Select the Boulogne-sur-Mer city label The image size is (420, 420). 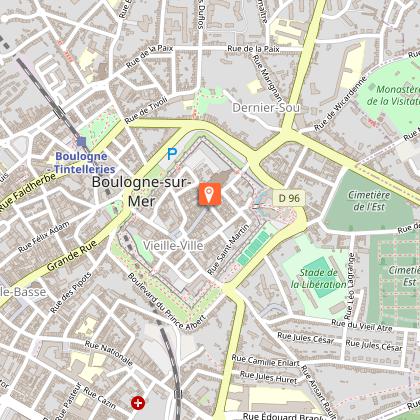[142, 192]
